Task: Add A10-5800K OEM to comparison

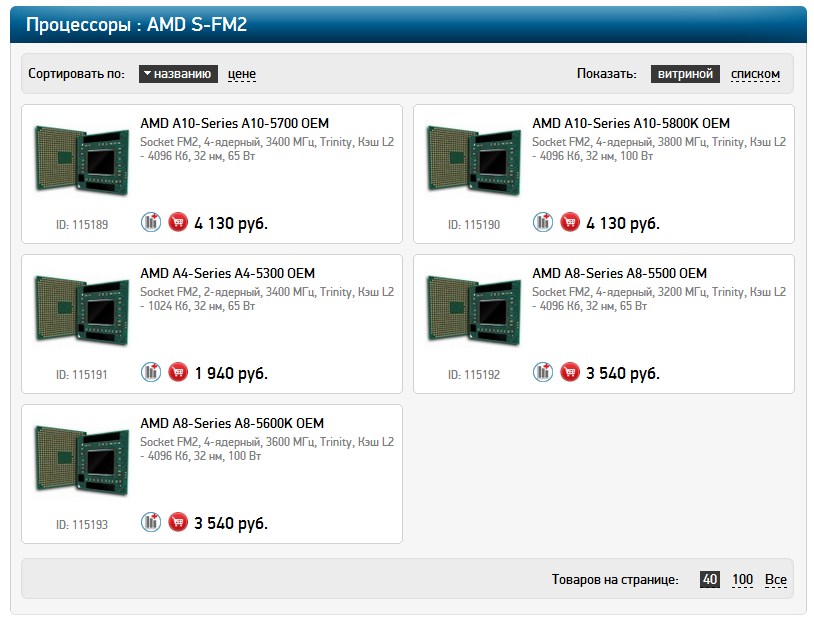Action: [x=543, y=222]
